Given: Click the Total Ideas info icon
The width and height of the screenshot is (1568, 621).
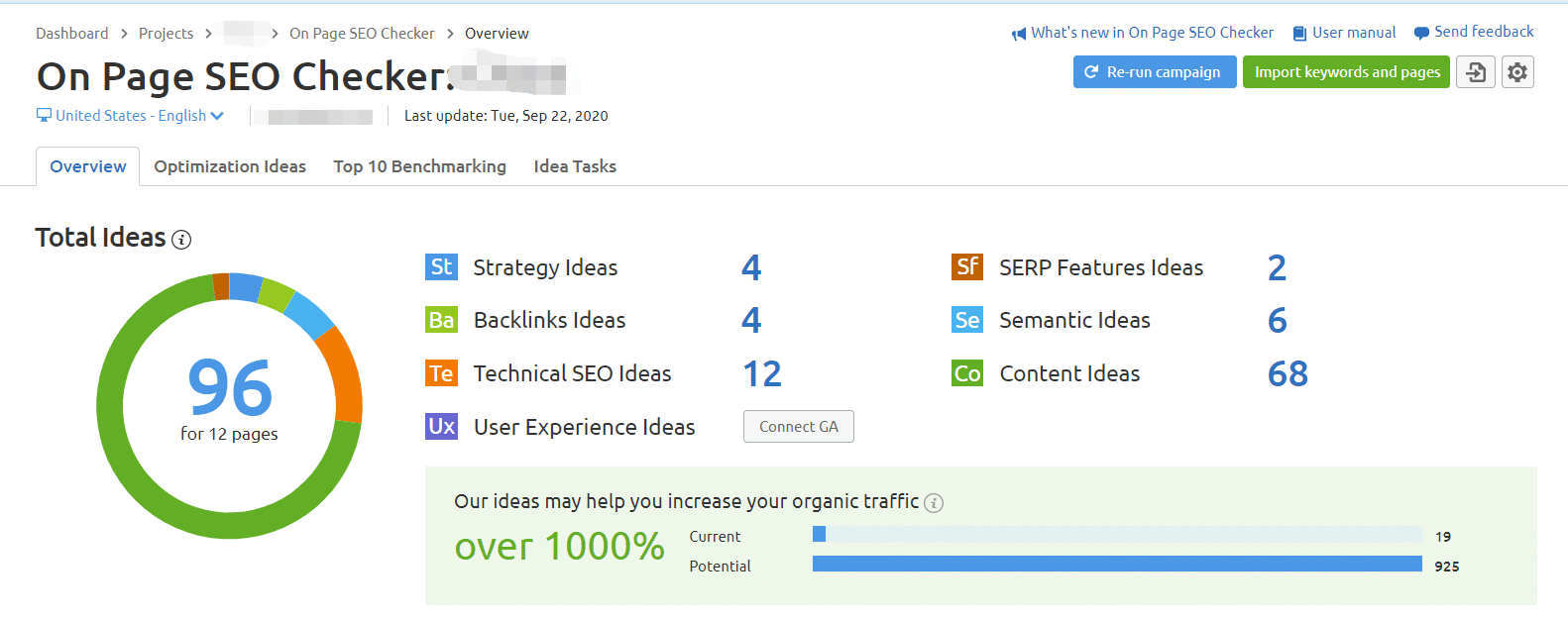Looking at the screenshot, I should [181, 240].
